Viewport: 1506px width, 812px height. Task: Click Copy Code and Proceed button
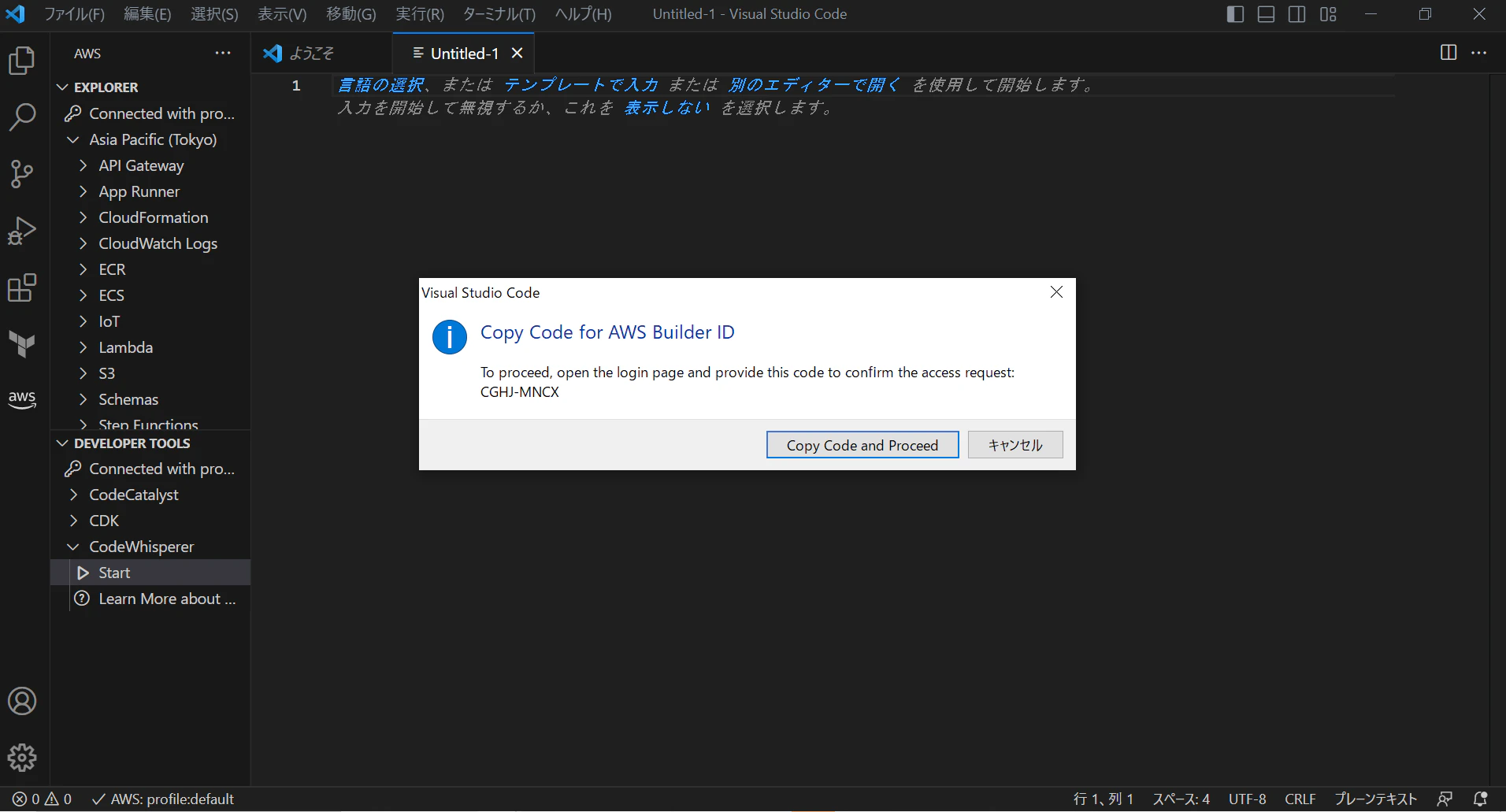click(x=862, y=445)
